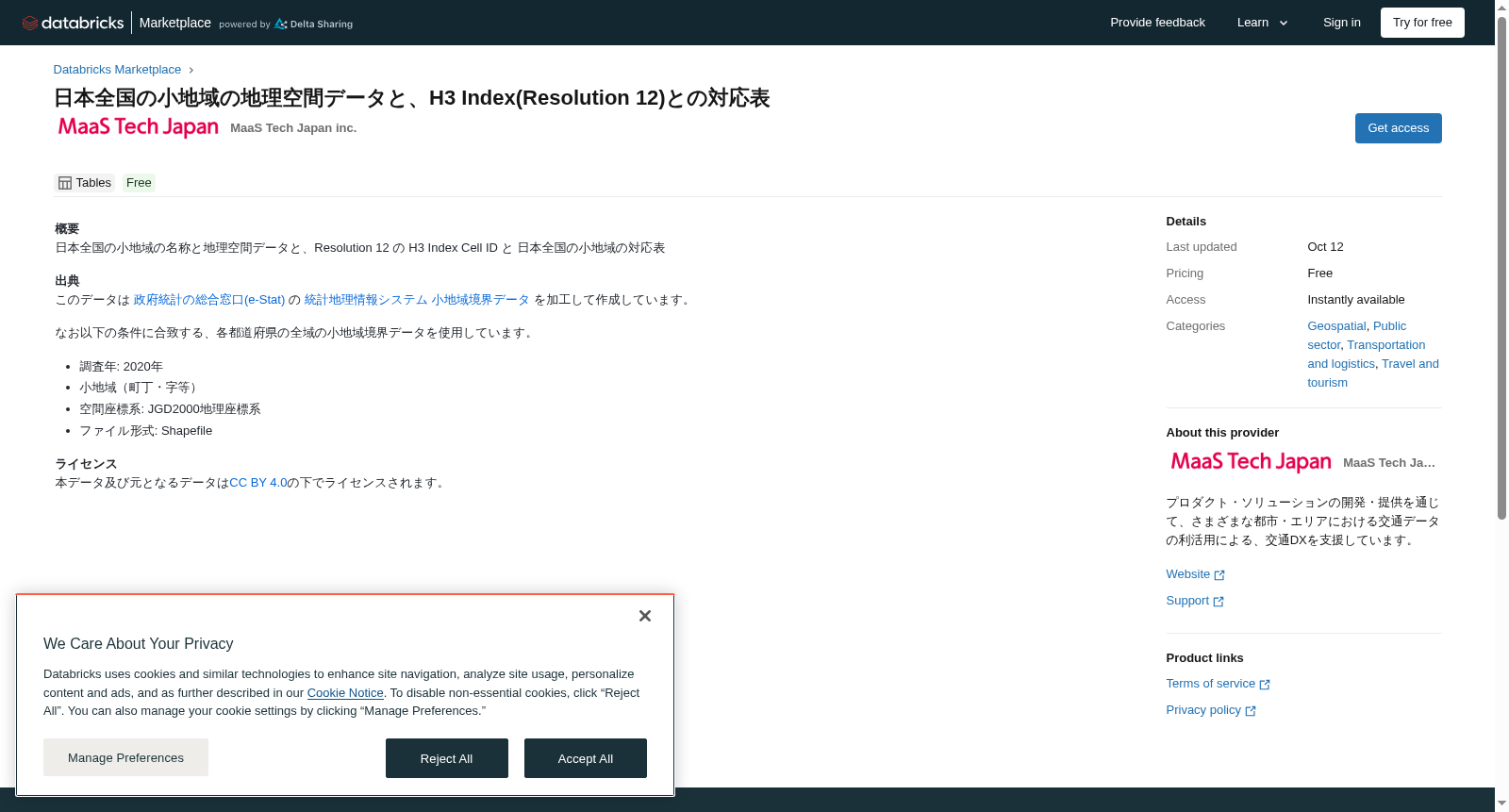Click truncated MaaS Tech Ja… provider name
1509x812 pixels.
pos(1389,463)
